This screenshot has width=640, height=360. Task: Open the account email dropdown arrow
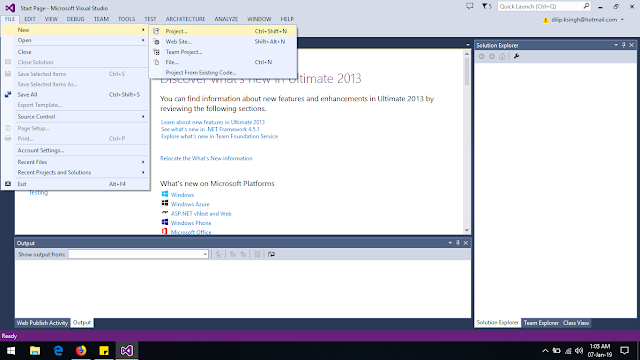622,20
